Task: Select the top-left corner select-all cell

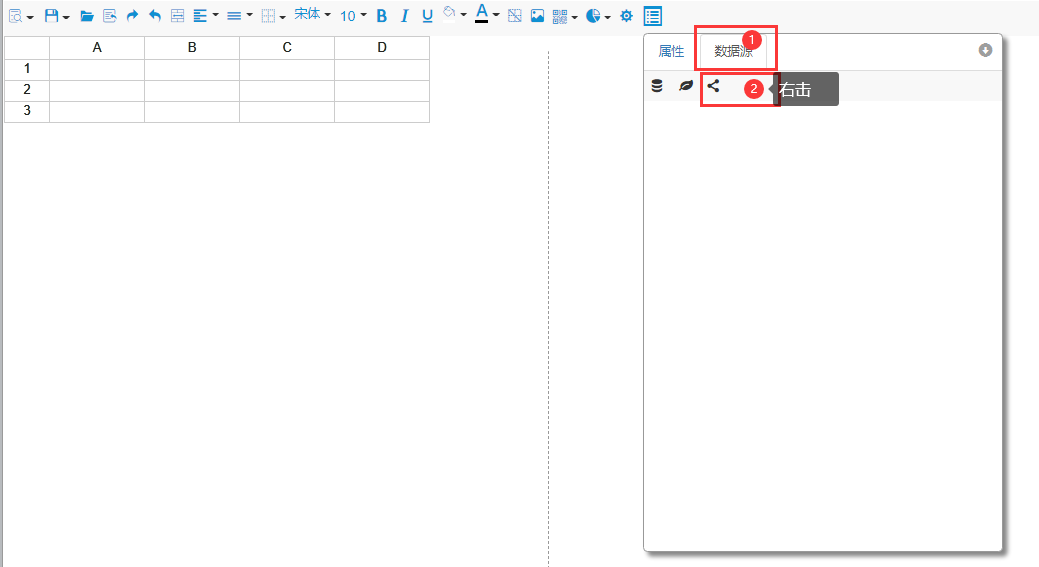Action: coord(27,48)
